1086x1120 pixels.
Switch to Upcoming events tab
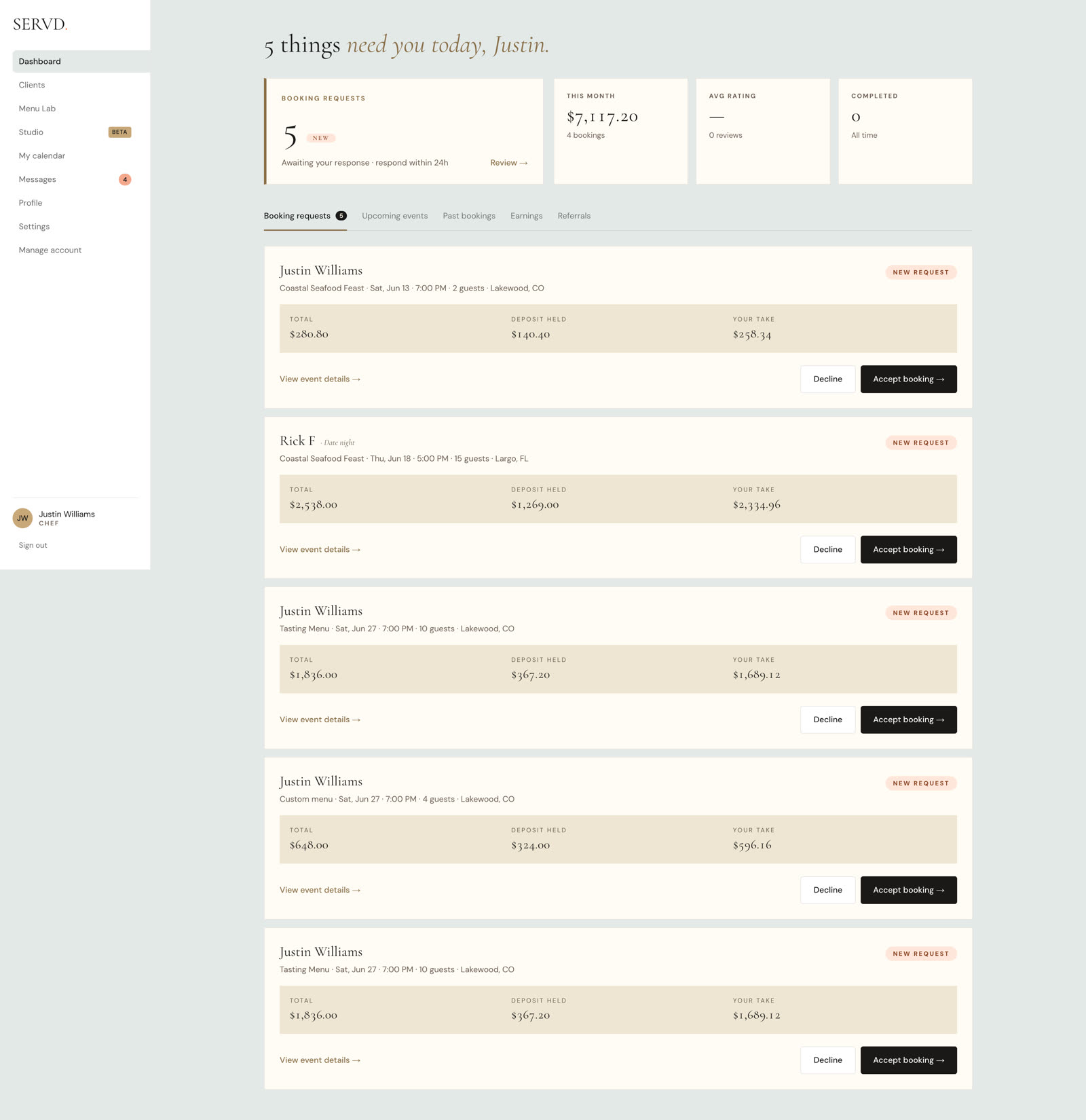(x=395, y=216)
